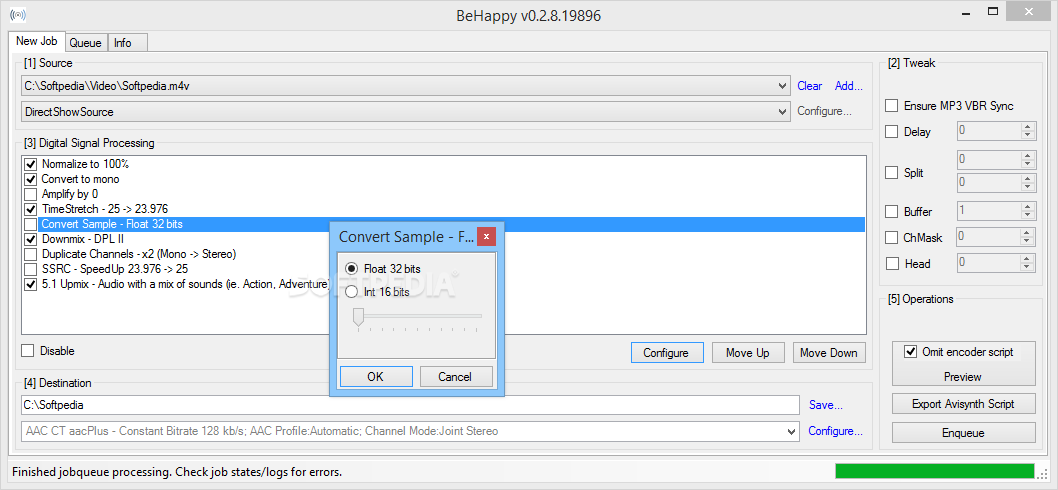Check the Convert Sample Float 32 bits box

click(30, 224)
